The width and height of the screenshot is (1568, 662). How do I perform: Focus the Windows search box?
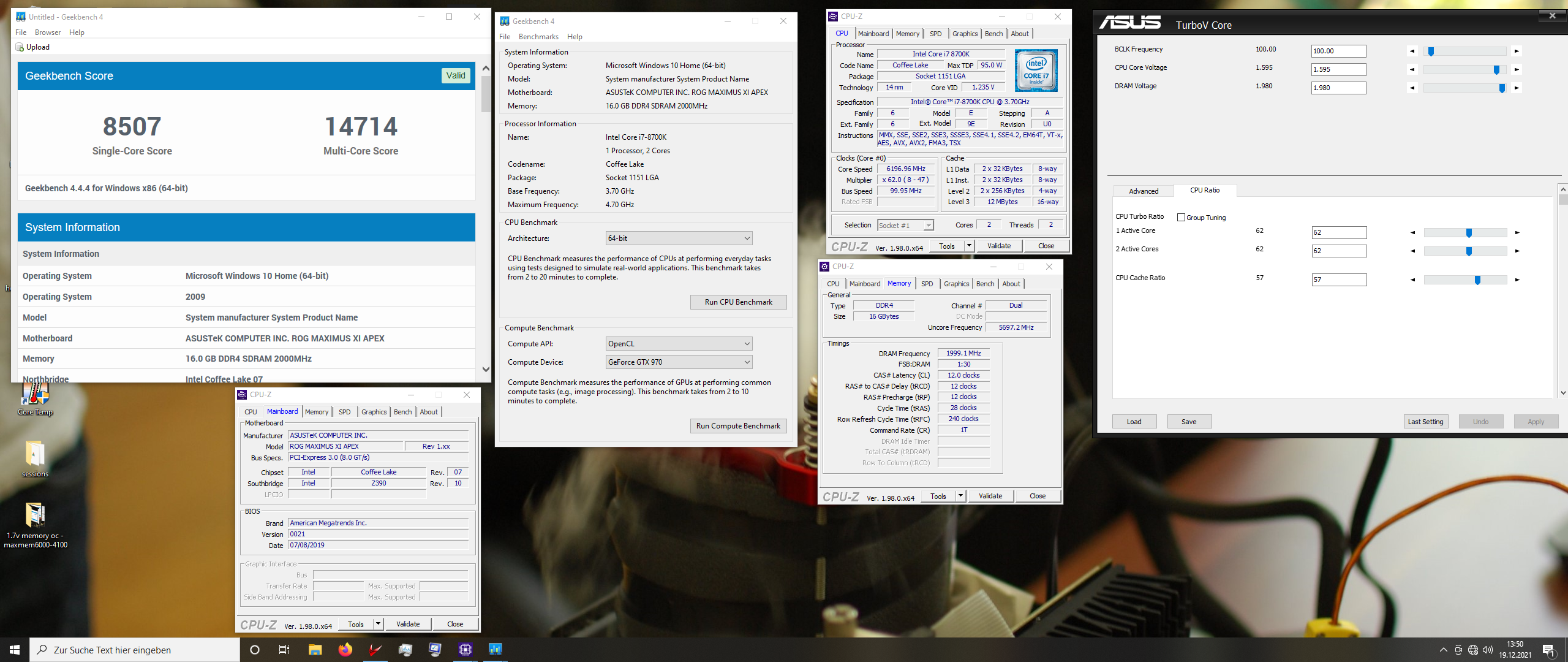[135, 650]
